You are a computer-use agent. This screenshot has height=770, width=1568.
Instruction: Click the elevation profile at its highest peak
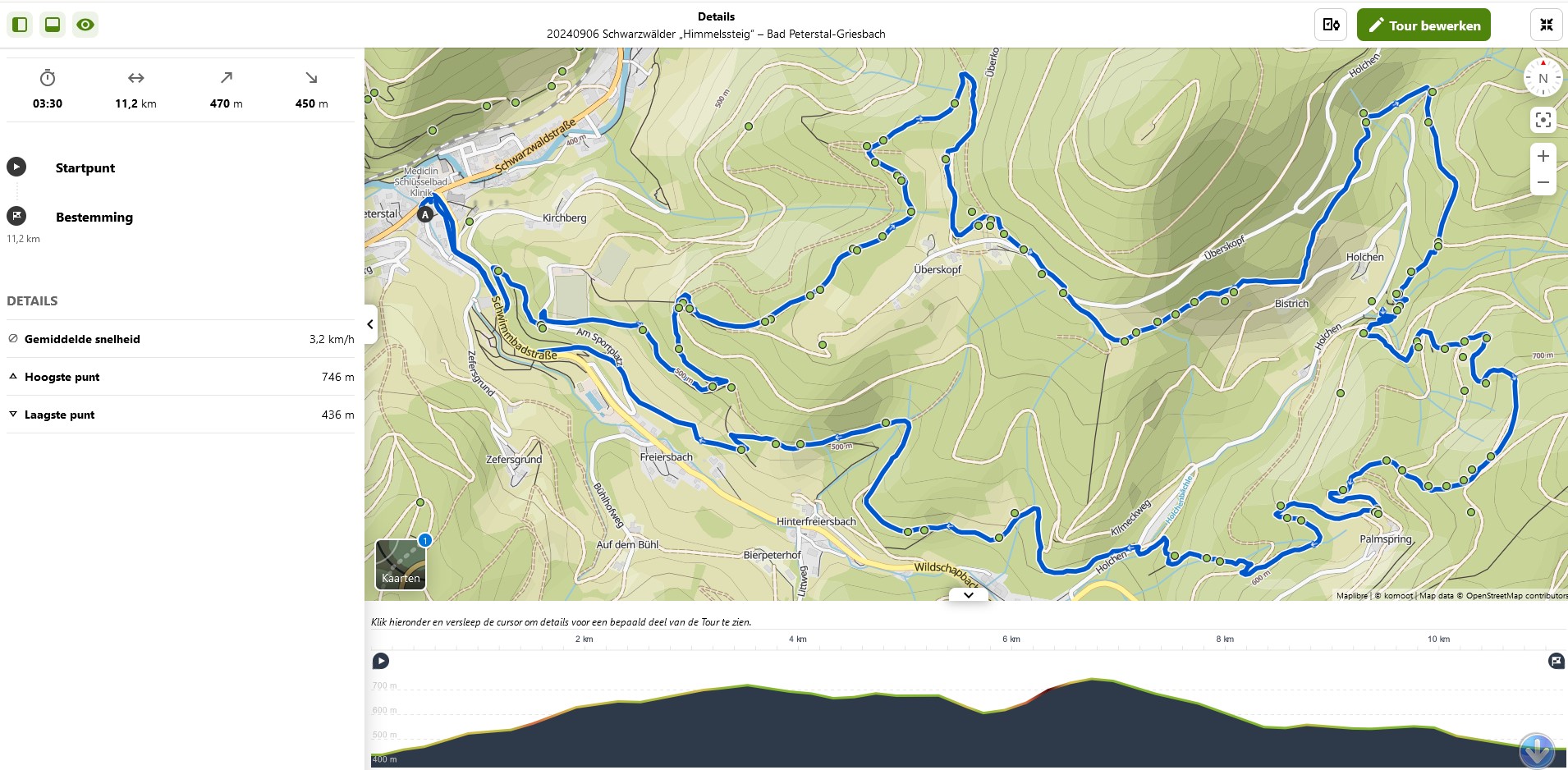(x=1093, y=680)
